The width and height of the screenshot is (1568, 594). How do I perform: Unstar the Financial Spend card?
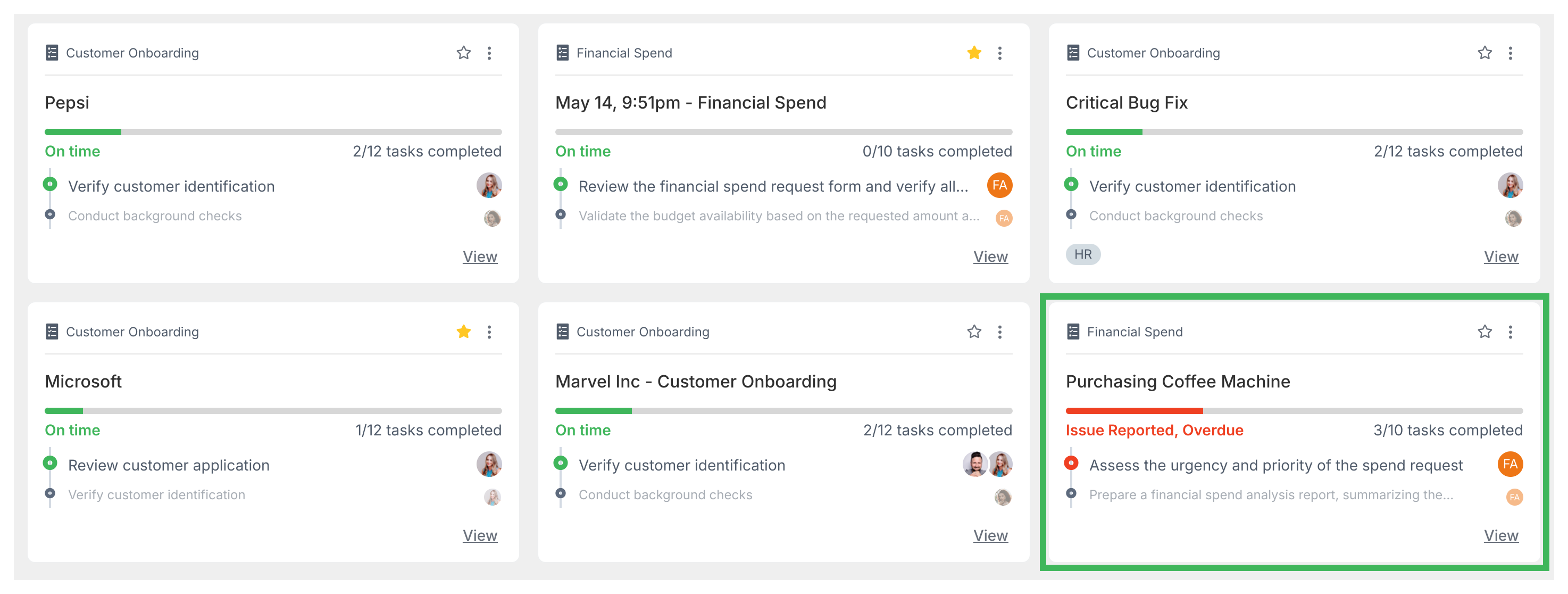pyautogui.click(x=973, y=52)
